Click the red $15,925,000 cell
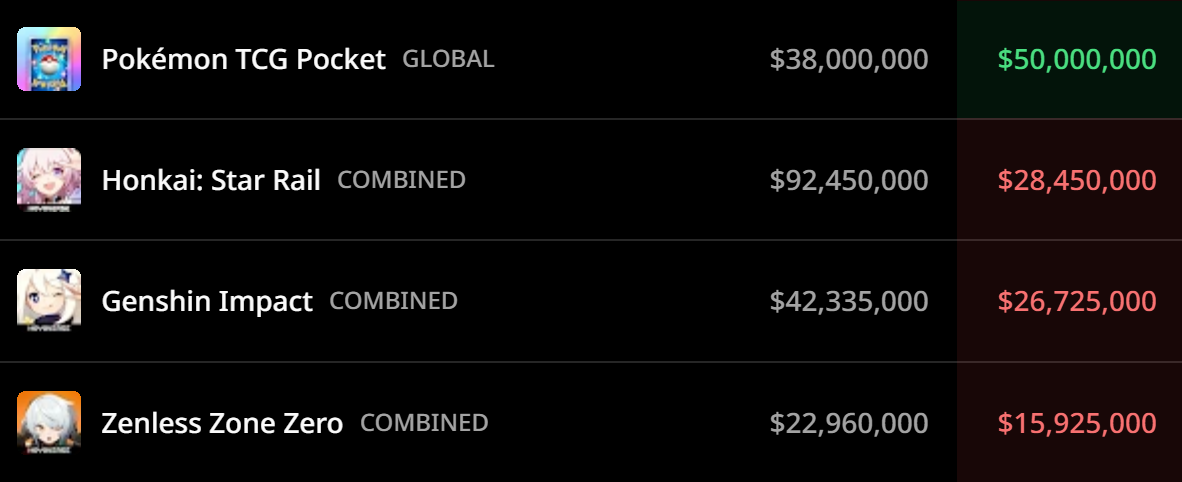The height and width of the screenshot is (482, 1182). pyautogui.click(x=1070, y=422)
